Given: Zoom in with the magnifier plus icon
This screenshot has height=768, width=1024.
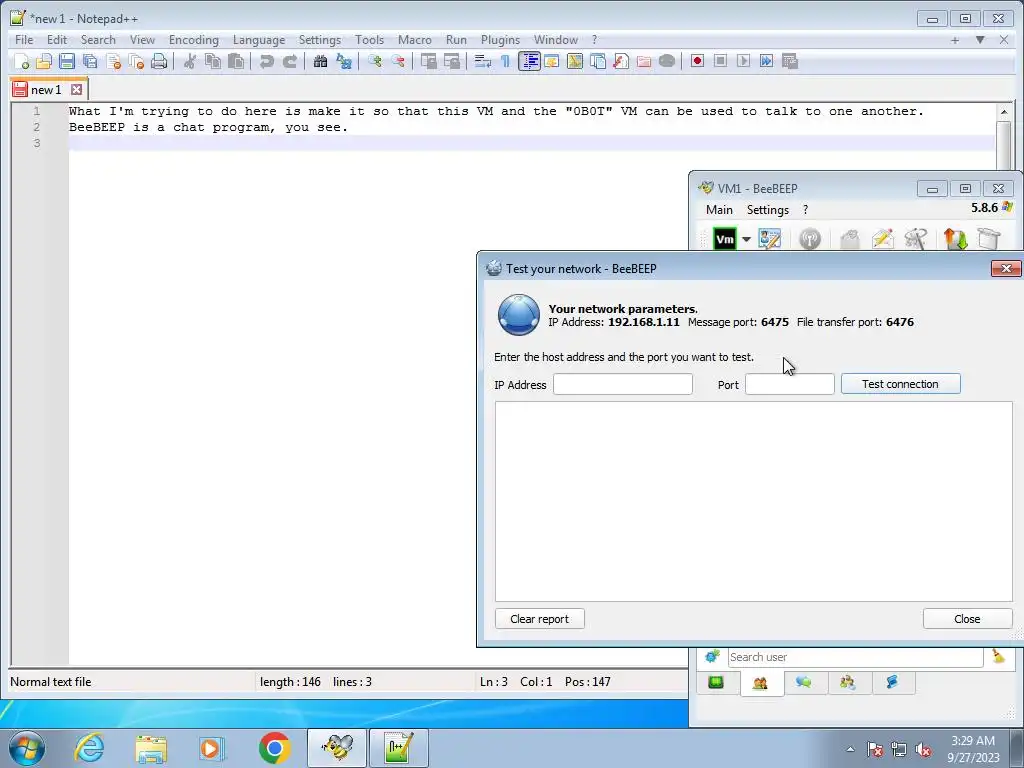Looking at the screenshot, I should tap(375, 61).
